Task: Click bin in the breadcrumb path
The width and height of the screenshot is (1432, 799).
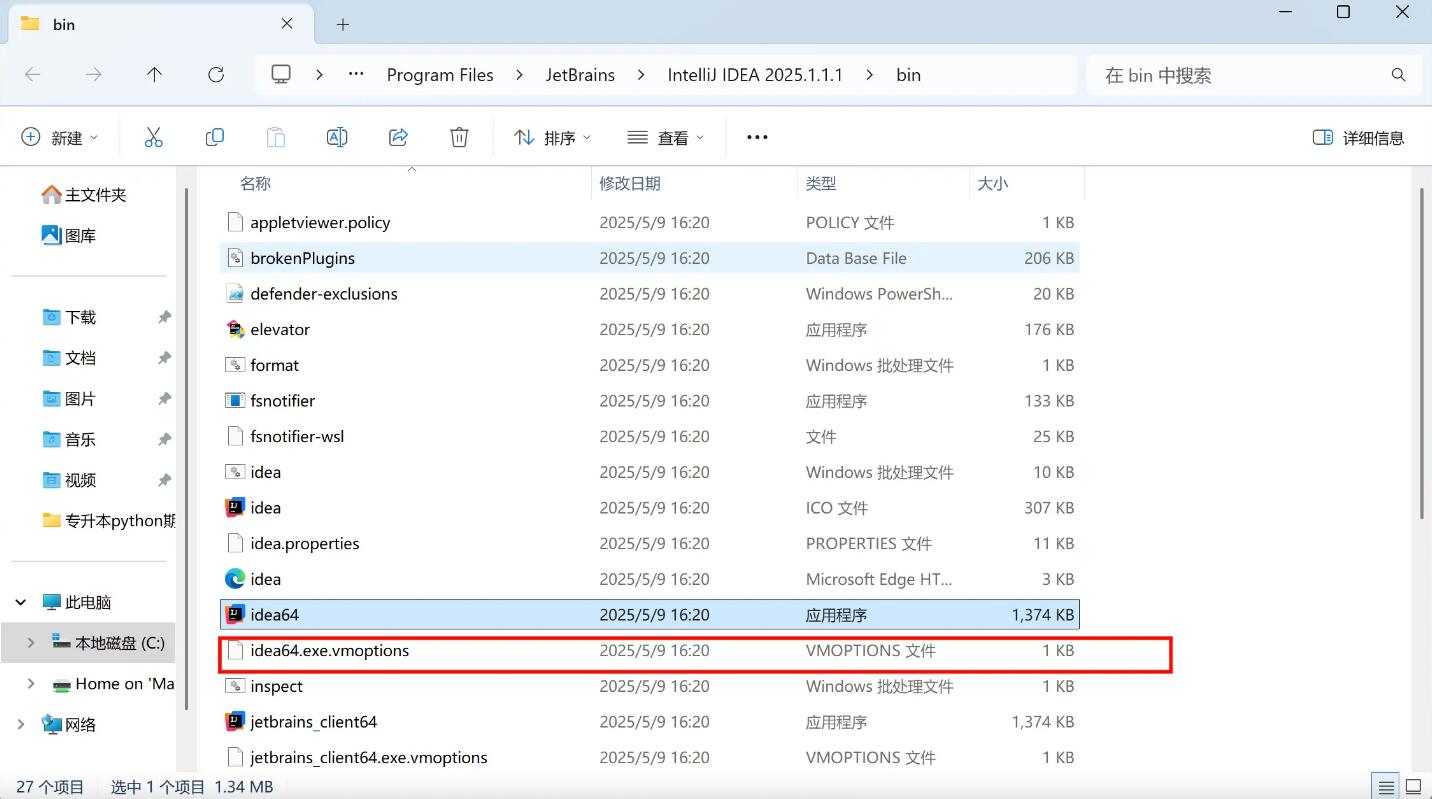Action: pyautogui.click(x=908, y=75)
